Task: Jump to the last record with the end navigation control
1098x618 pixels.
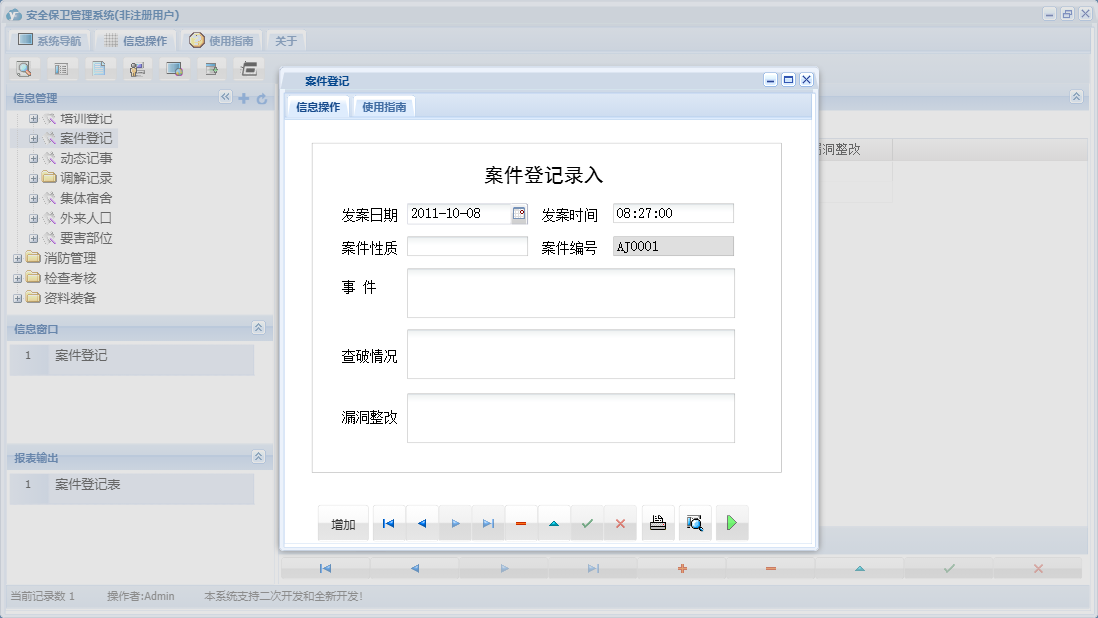Action: click(488, 522)
